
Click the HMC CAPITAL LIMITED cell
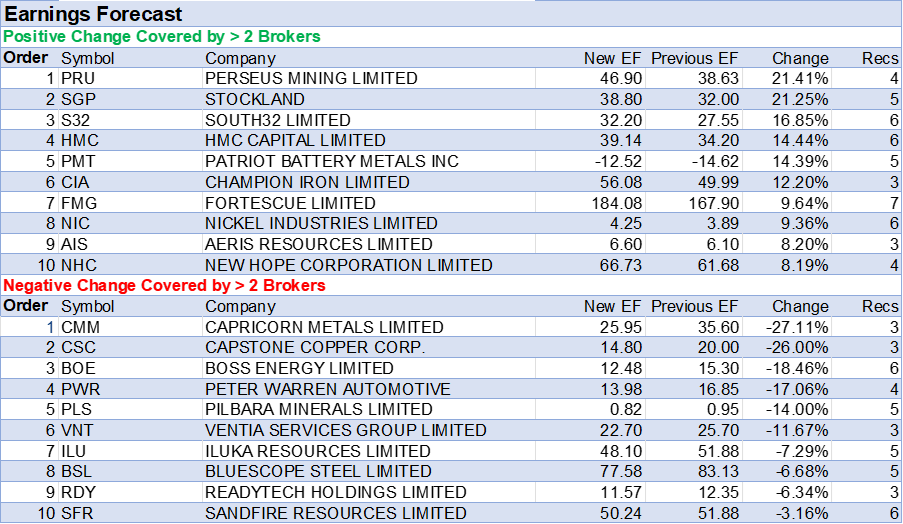pyautogui.click(x=295, y=141)
